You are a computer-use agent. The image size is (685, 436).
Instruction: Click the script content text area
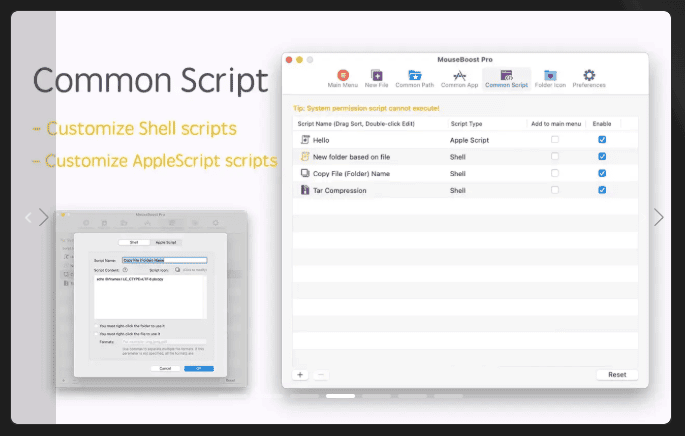pyautogui.click(x=150, y=297)
